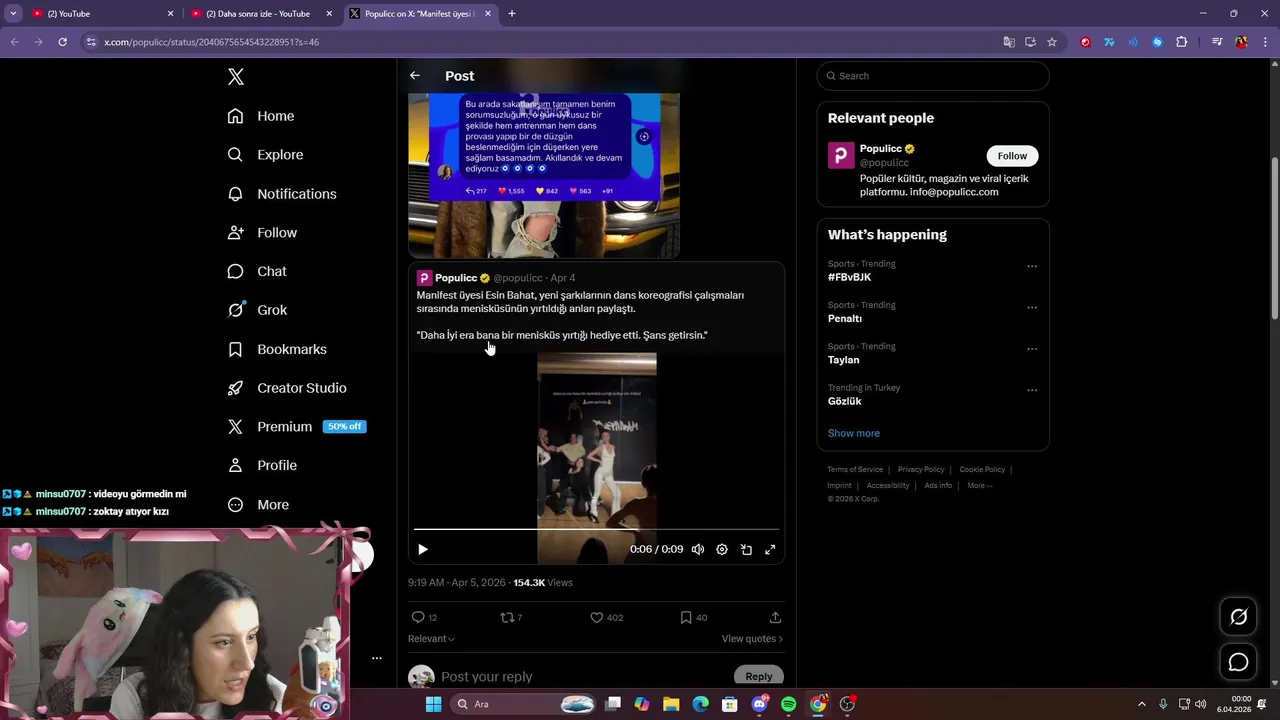Image resolution: width=1280 pixels, height=720 pixels.
Task: Play the Esin Bahat dance video
Action: [x=423, y=549]
